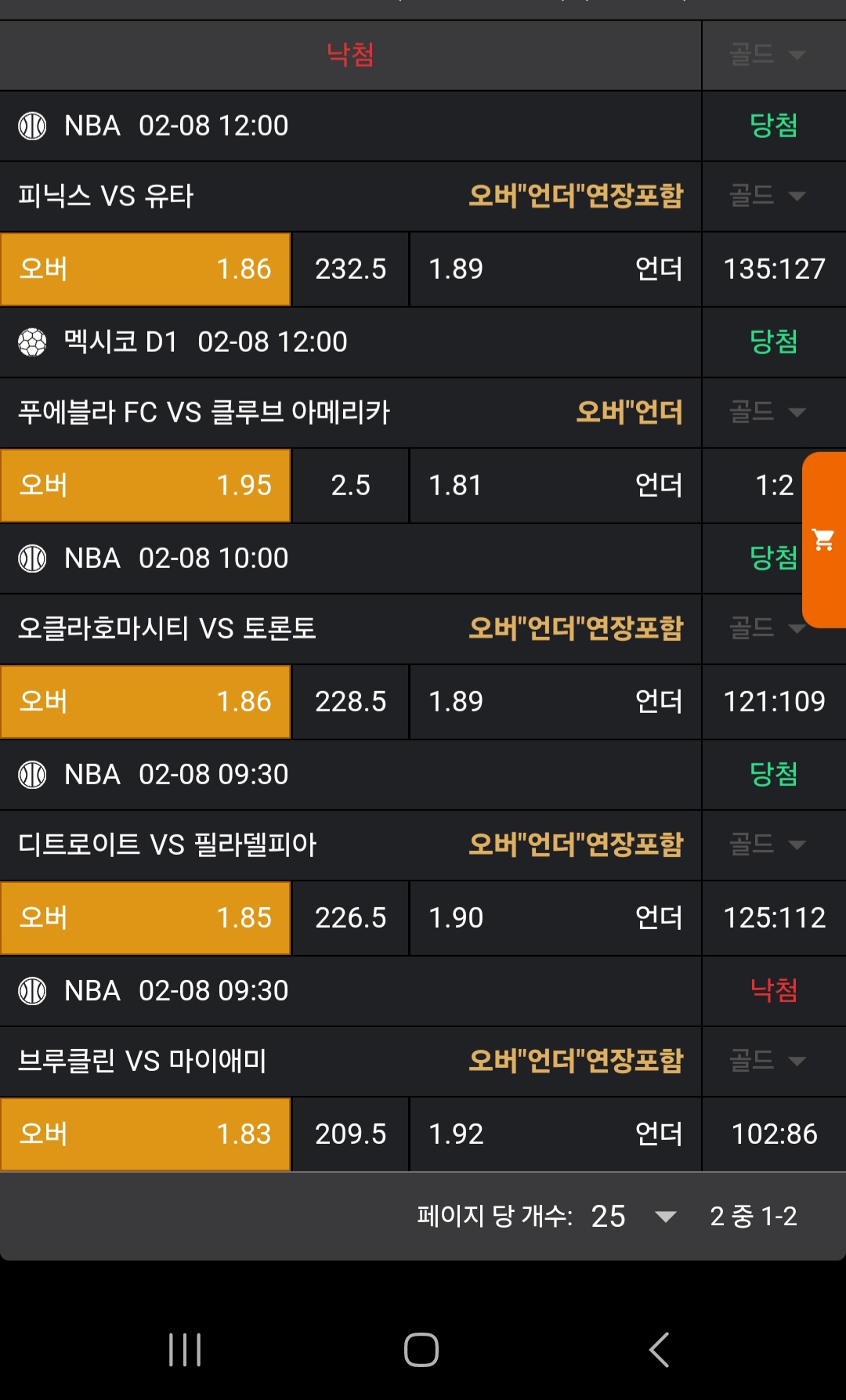Click the 낙첨 header at the top
Image resolution: width=846 pixels, height=1400 pixels.
350,55
